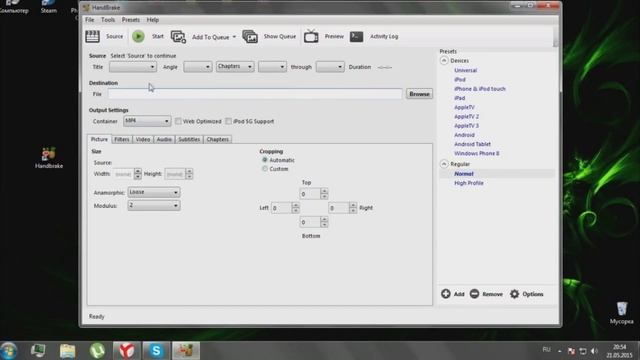Open the Angle dropdown
The width and height of the screenshot is (640, 360).
coord(198,67)
